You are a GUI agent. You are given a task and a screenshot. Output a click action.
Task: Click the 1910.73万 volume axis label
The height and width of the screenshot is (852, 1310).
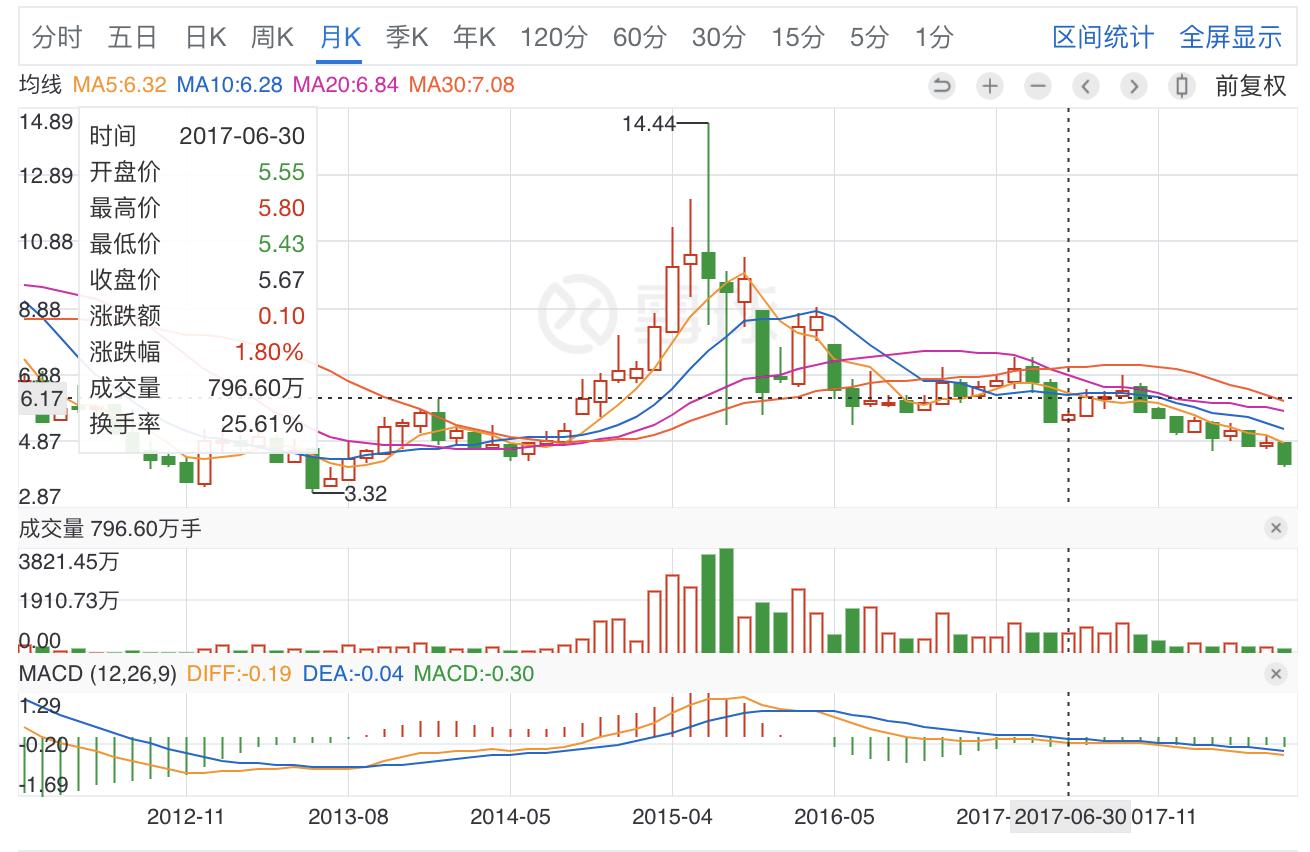click(68, 601)
